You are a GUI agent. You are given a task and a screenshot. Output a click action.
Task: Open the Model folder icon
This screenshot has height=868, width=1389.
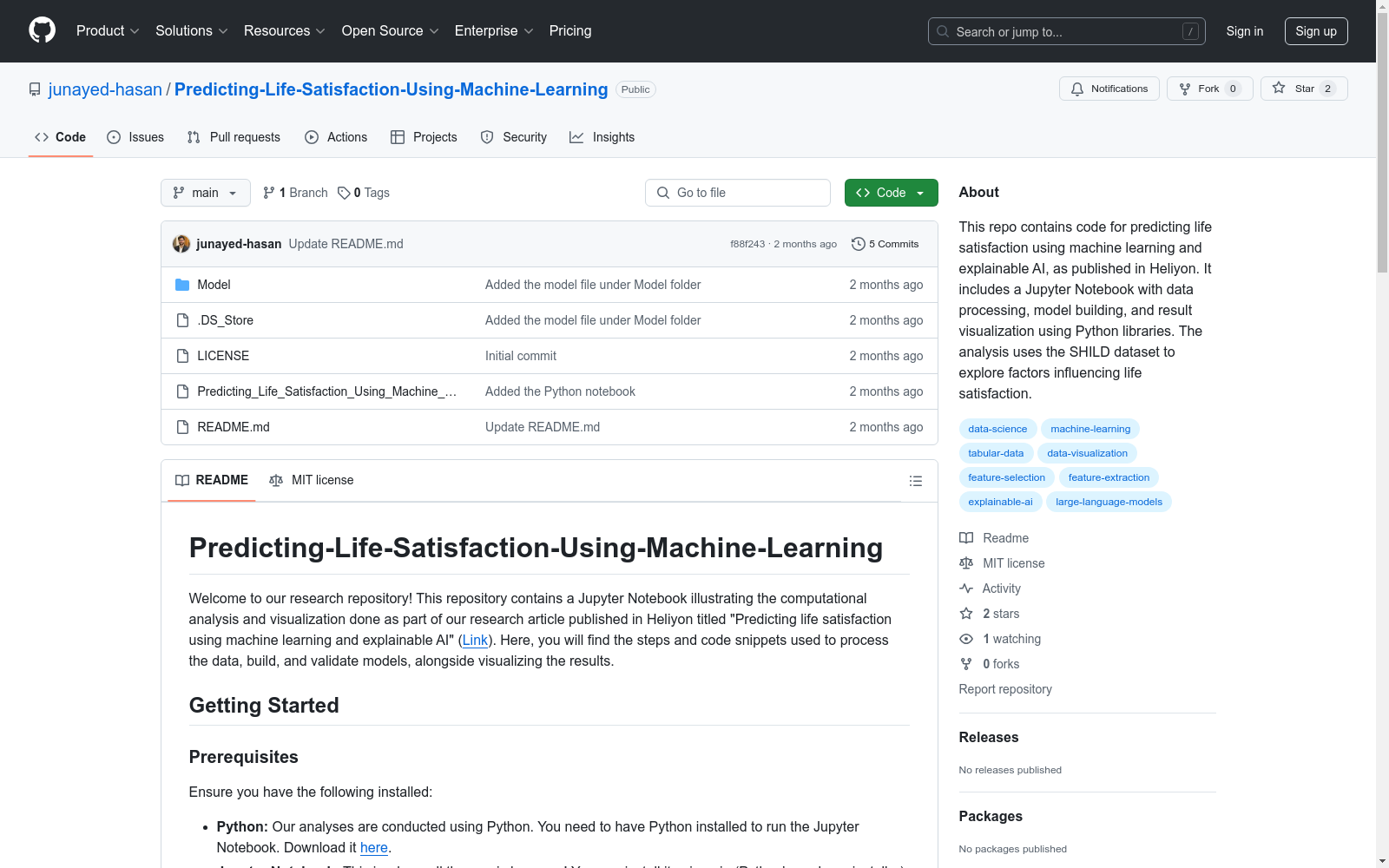[x=182, y=285]
